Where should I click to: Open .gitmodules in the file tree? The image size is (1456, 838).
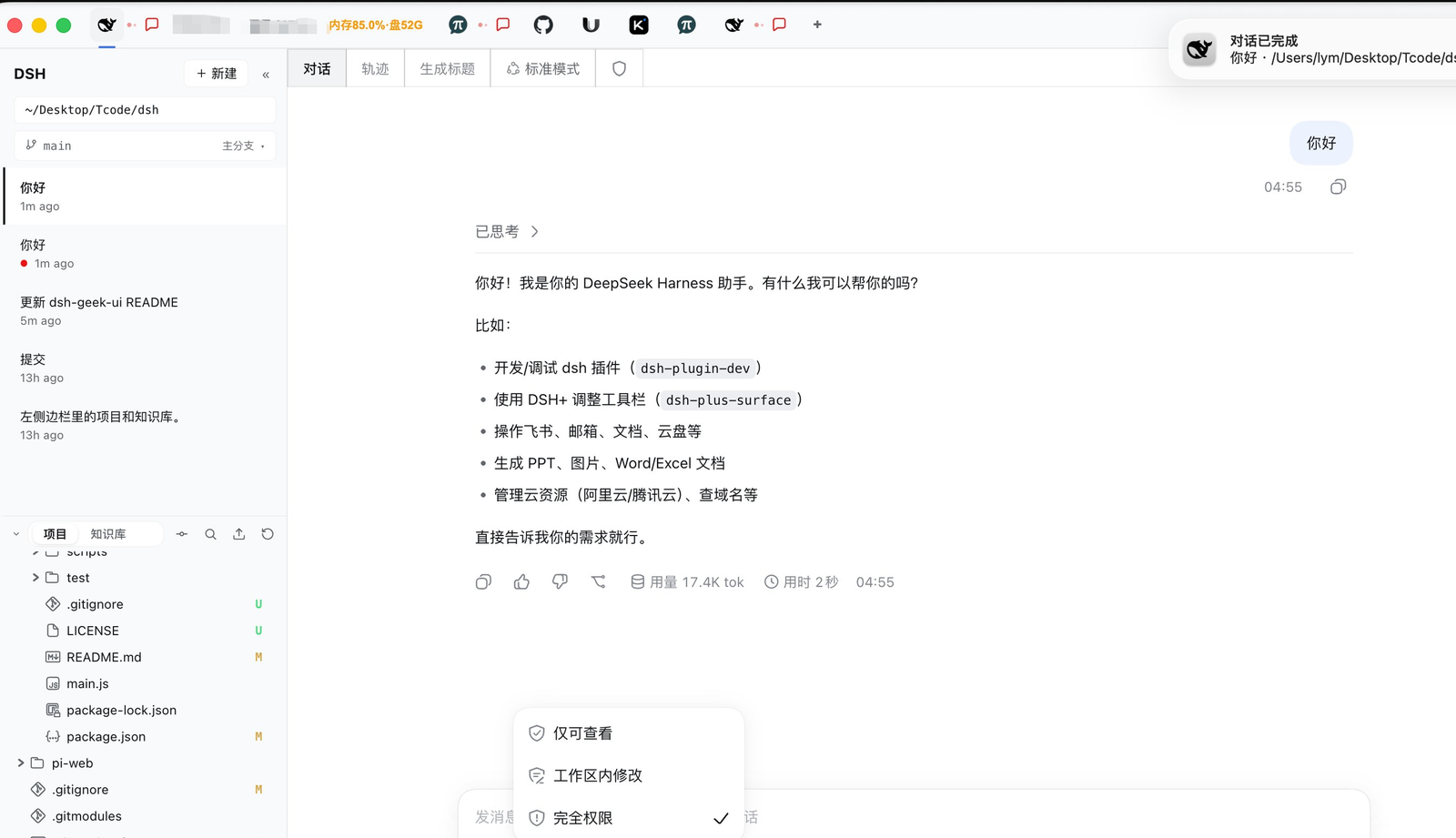[x=86, y=816]
